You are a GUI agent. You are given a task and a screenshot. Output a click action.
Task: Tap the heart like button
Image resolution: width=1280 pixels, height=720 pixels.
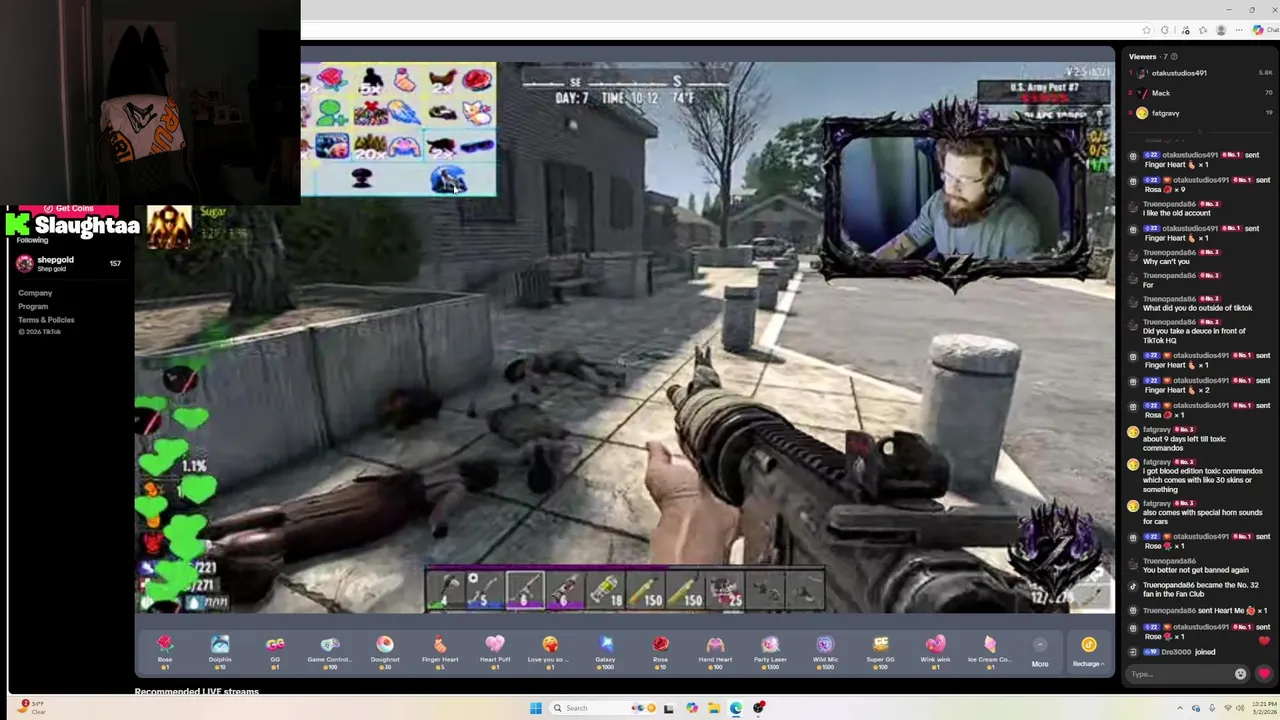click(x=1264, y=674)
